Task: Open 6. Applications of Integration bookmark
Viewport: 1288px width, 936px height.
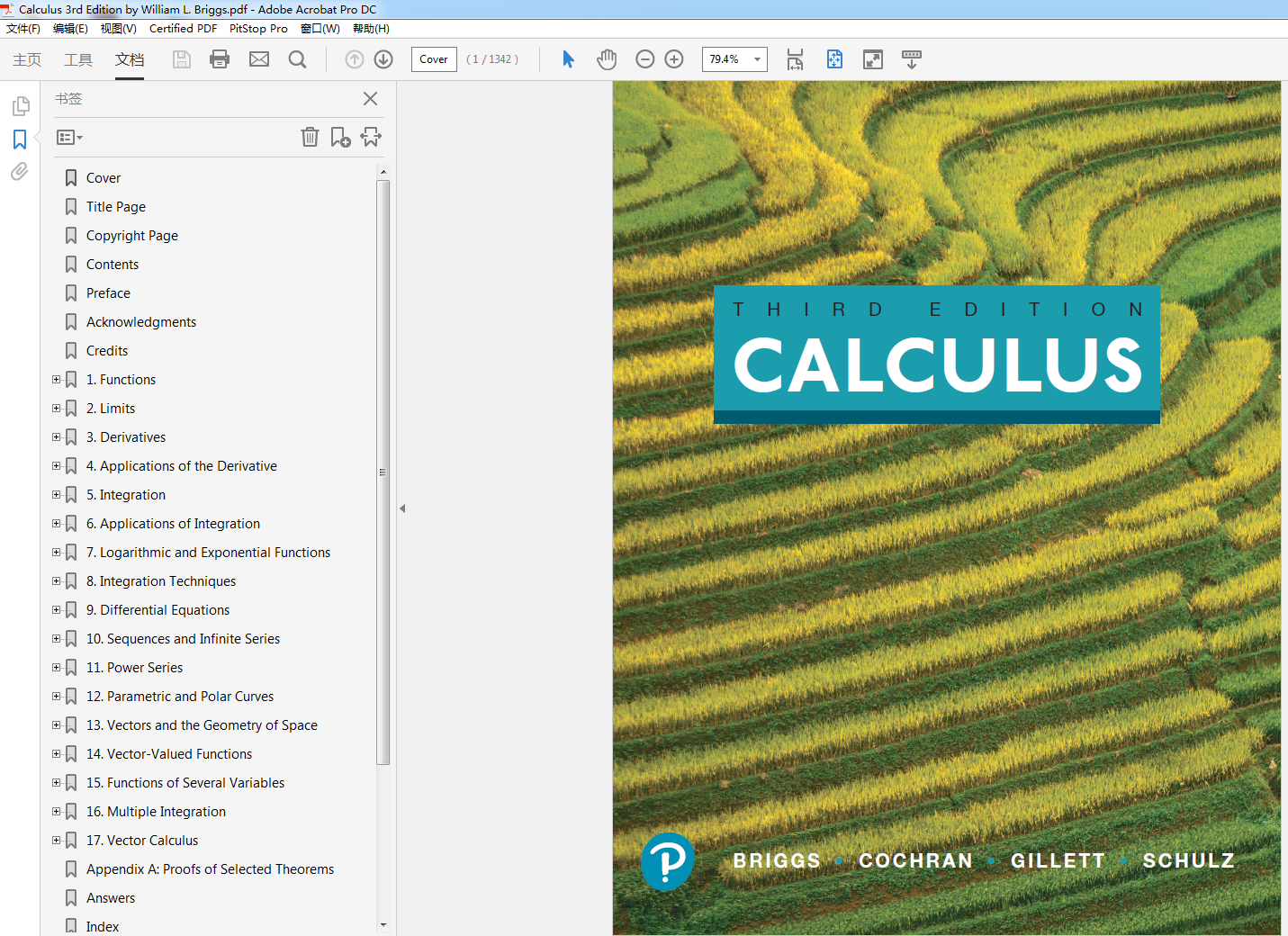Action: [173, 524]
